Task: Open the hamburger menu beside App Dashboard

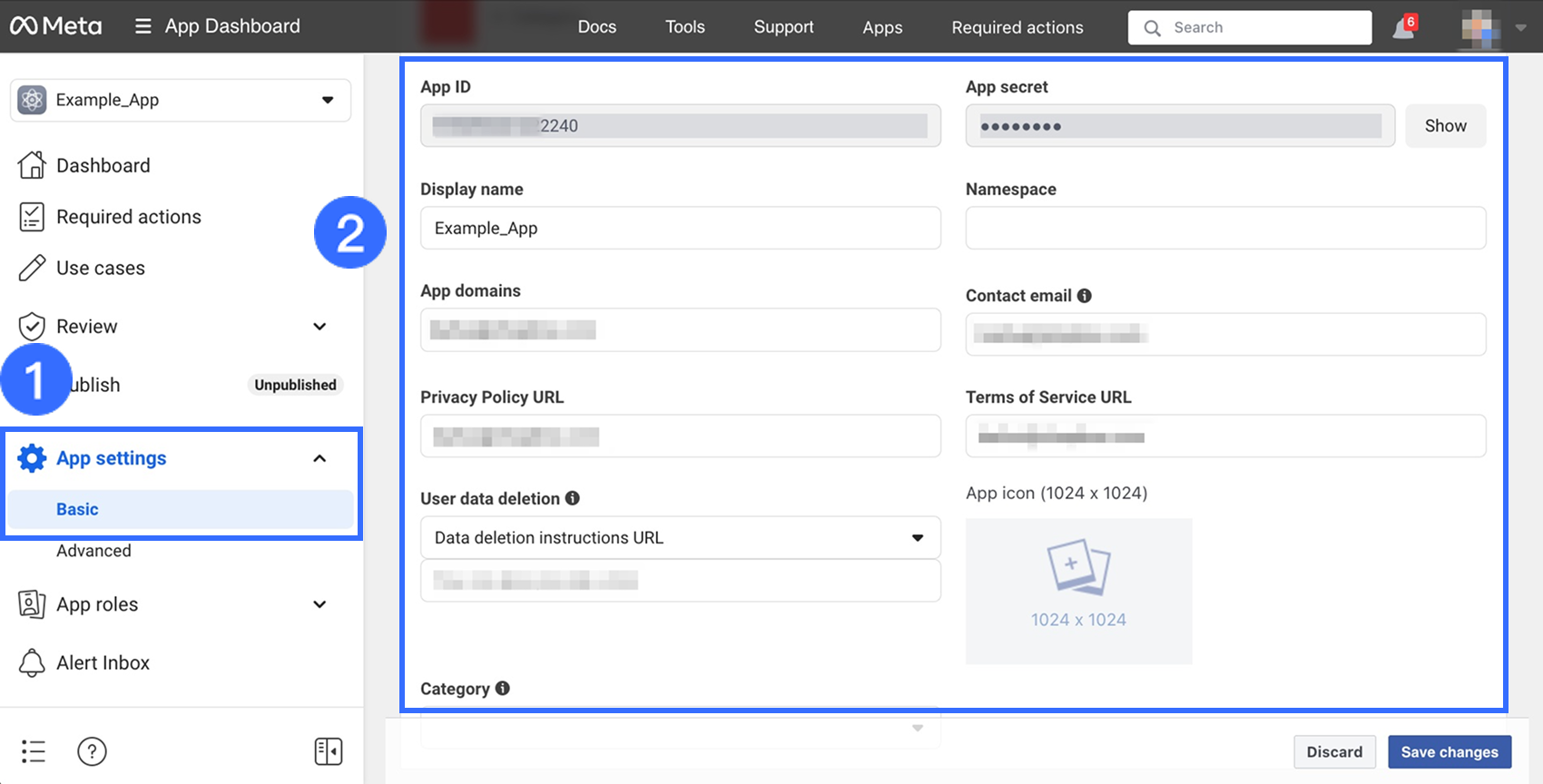Action: point(143,26)
